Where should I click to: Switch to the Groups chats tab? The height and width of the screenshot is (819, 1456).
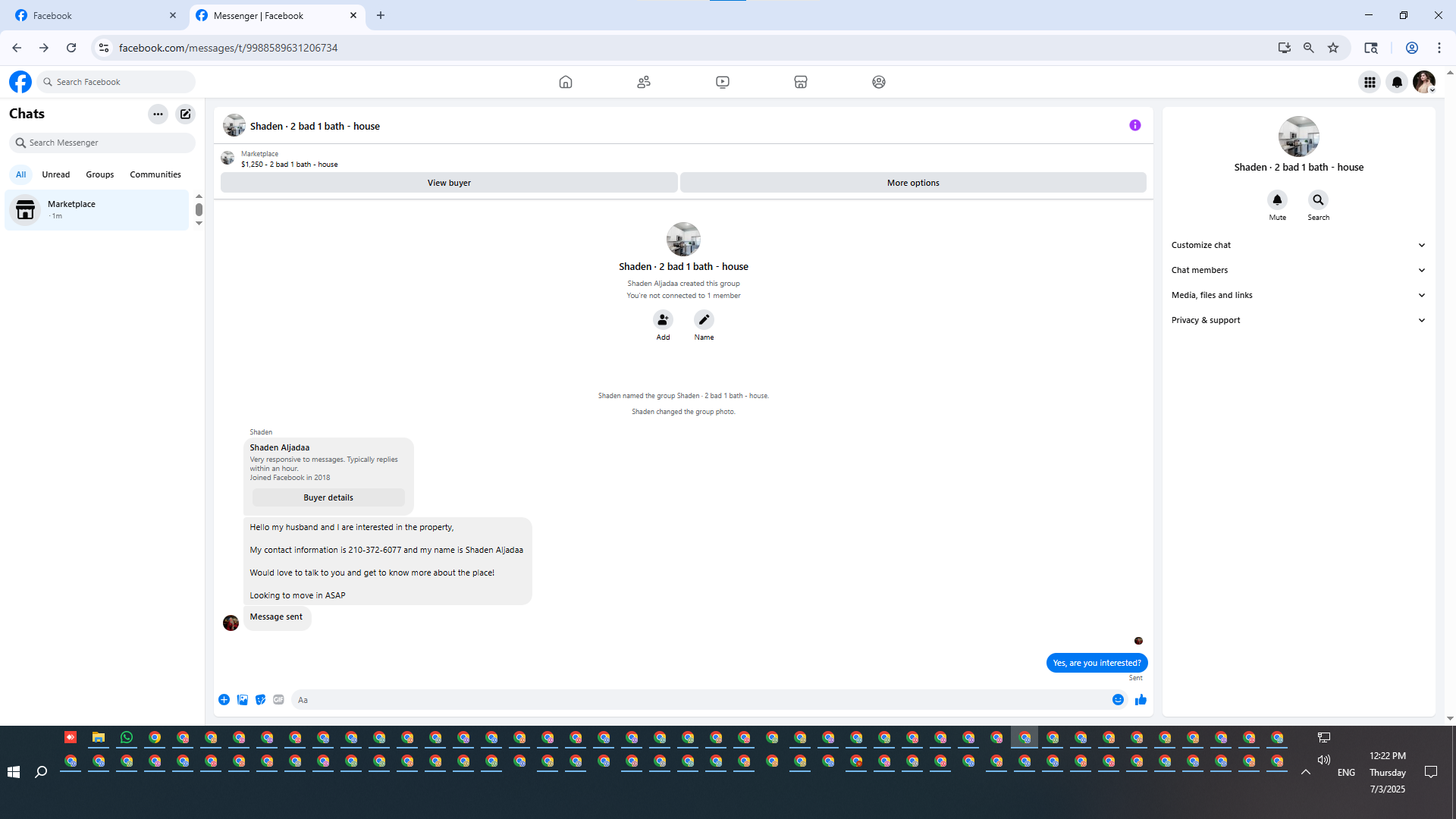99,174
